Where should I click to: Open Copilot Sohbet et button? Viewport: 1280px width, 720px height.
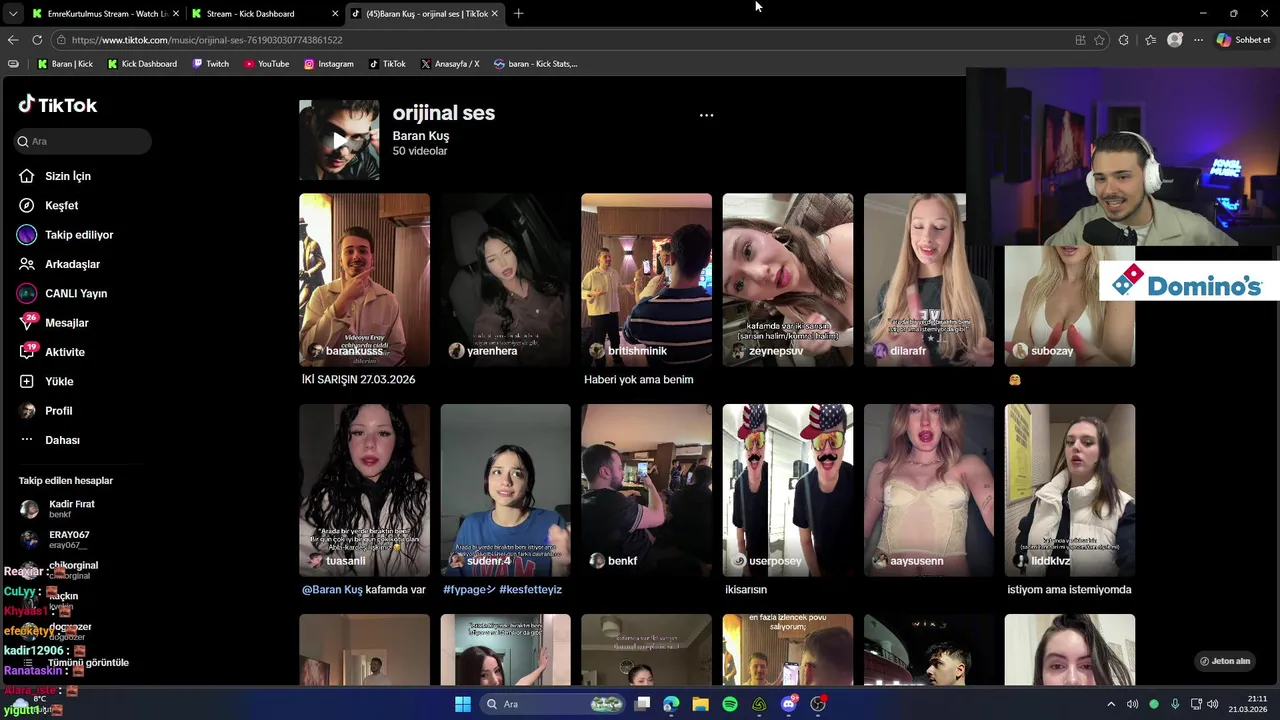tap(1244, 40)
